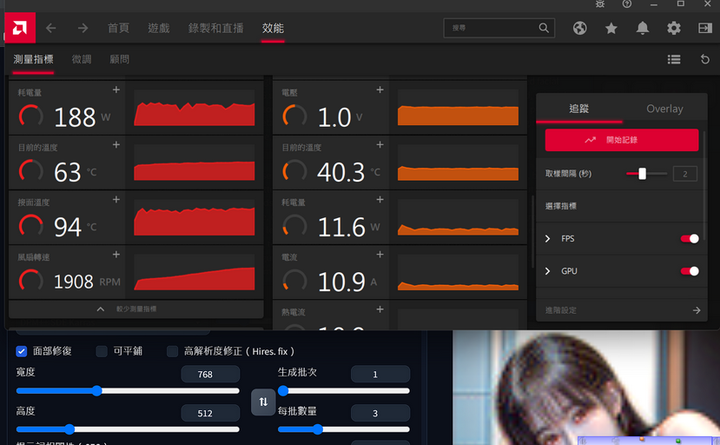Check the 可平鋪 checkbox
720x445 pixels.
101,351
